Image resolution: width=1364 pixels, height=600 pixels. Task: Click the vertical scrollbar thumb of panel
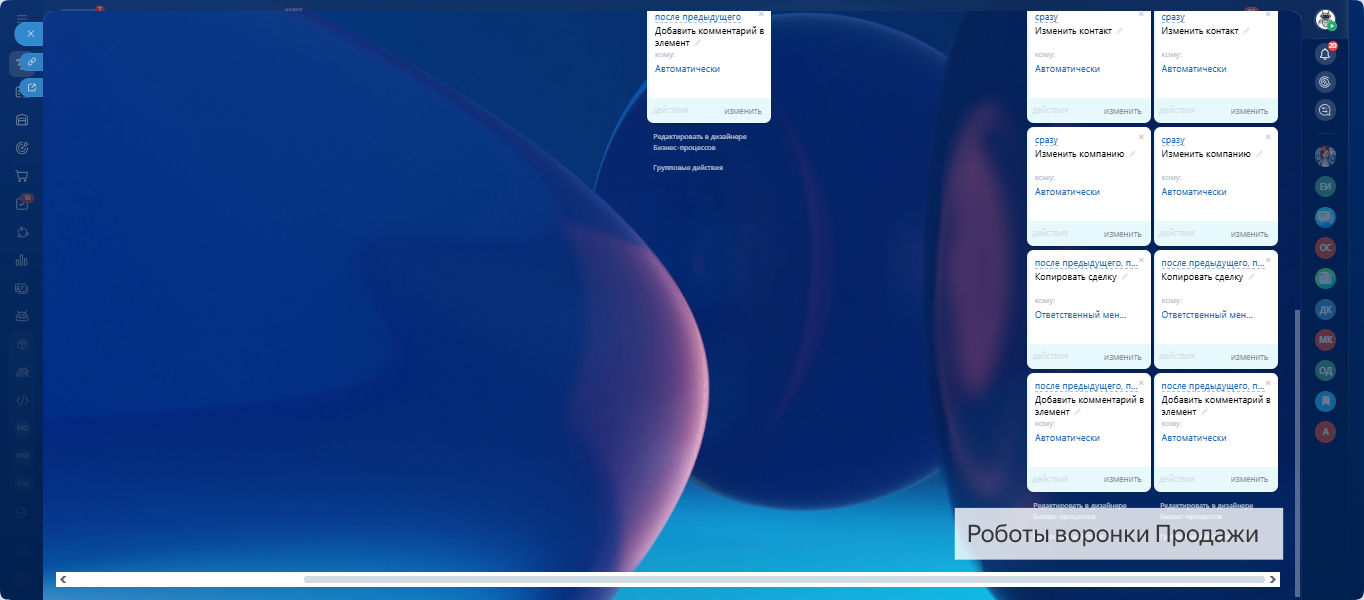[1297, 451]
